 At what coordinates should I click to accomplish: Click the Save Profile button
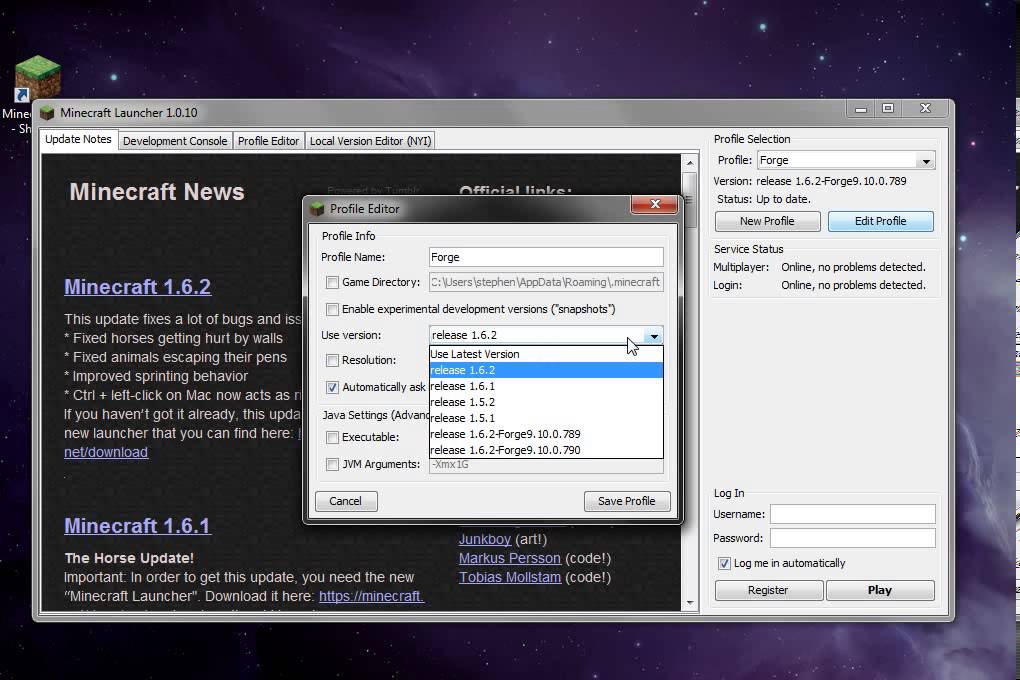click(x=626, y=501)
